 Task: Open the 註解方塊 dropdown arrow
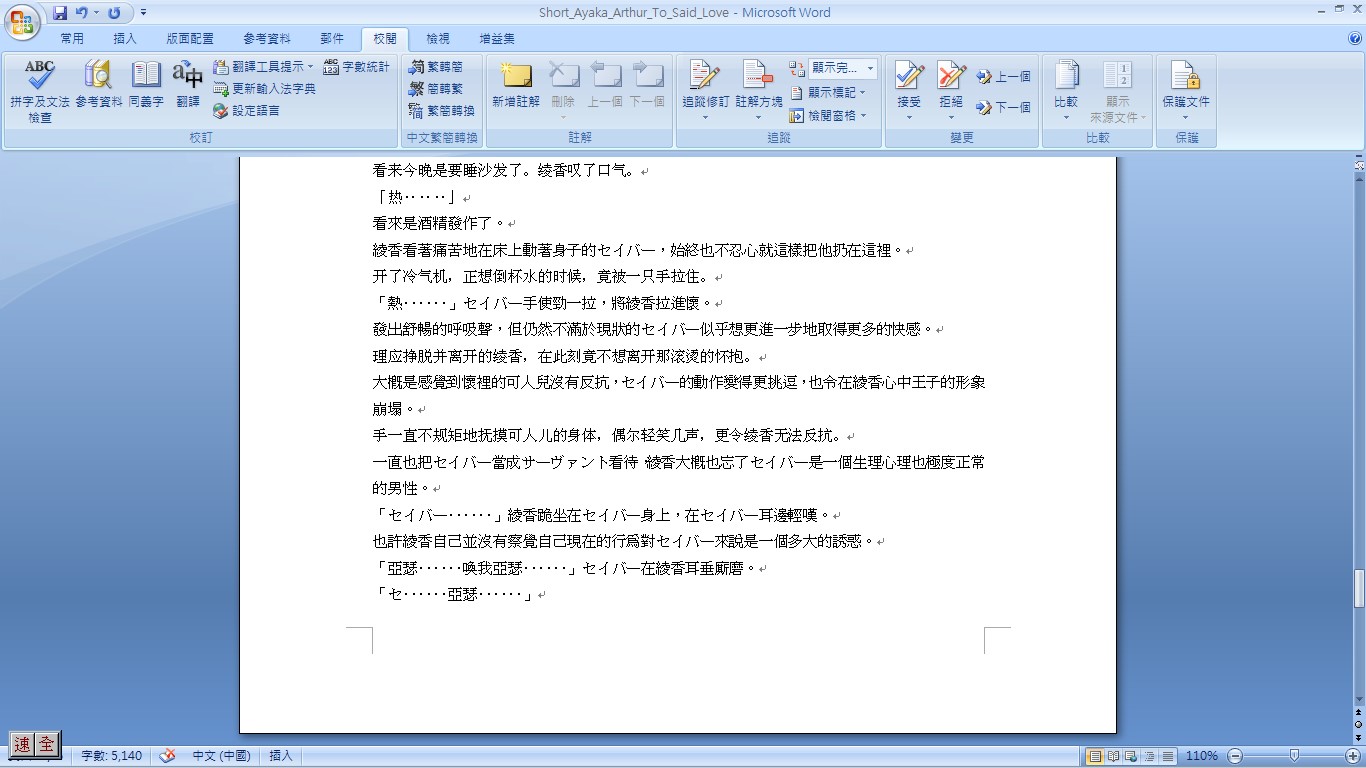click(x=759, y=117)
